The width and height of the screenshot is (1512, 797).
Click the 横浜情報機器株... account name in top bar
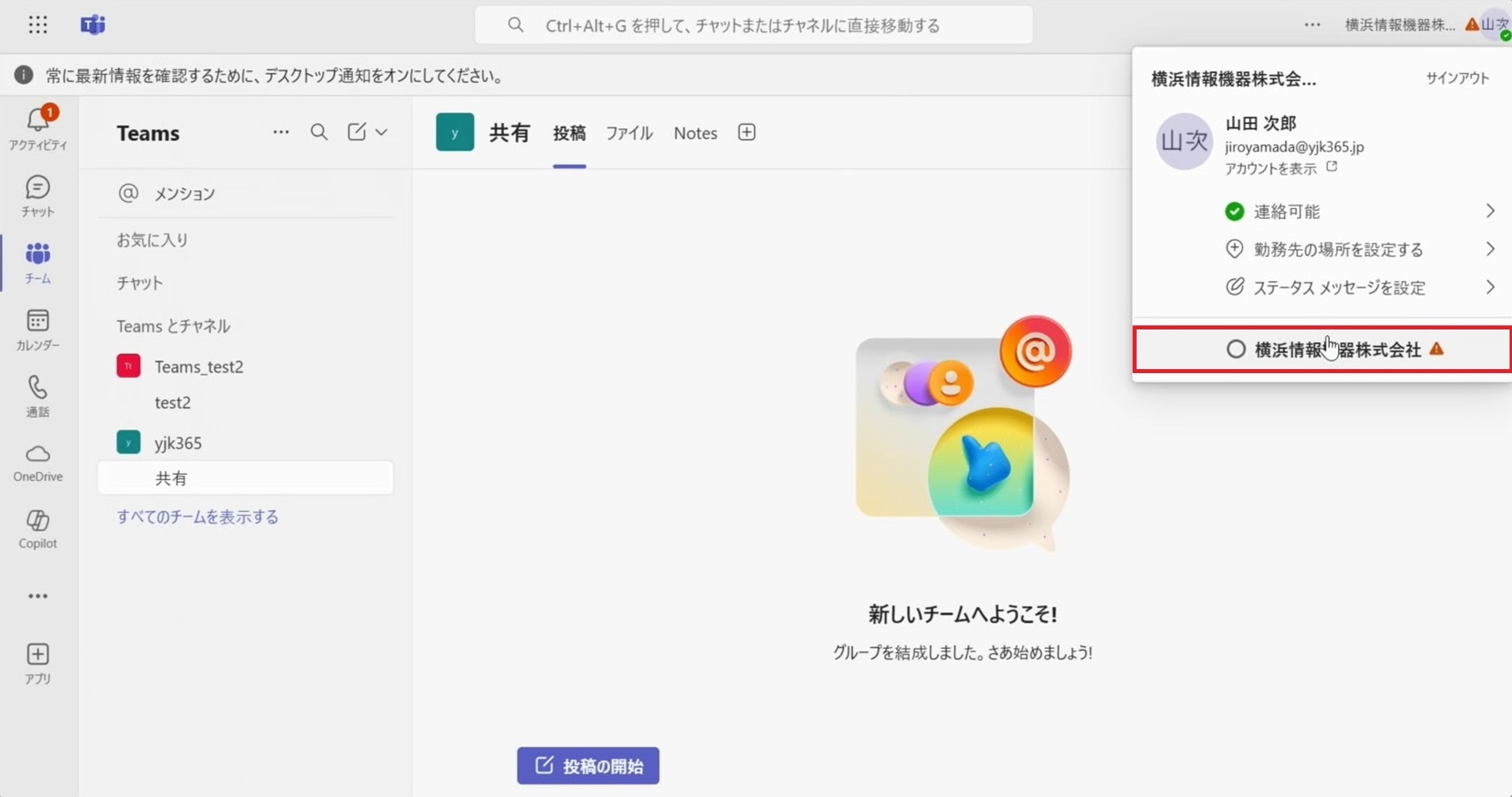click(x=1400, y=25)
